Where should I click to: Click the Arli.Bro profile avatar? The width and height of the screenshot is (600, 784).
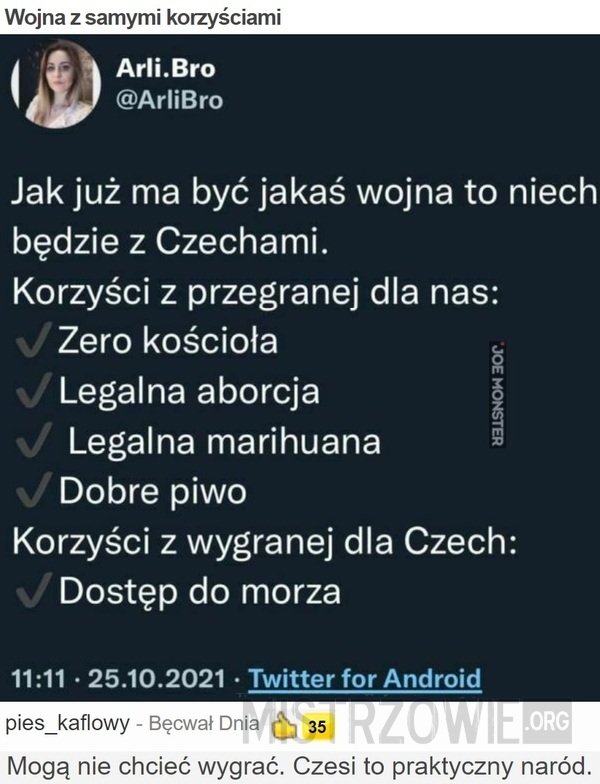tap(58, 84)
